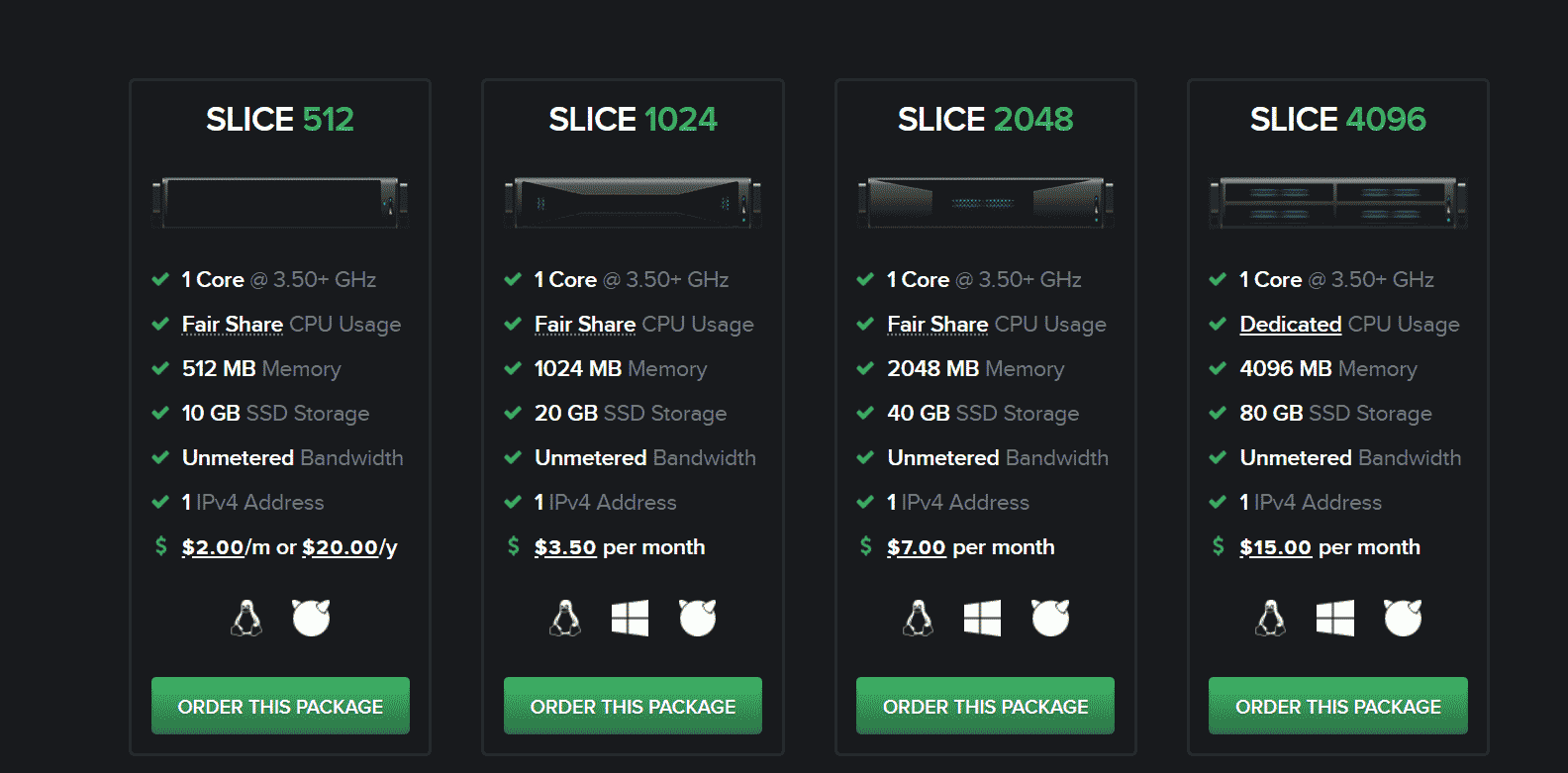Click the $20.00 yearly price link
This screenshot has height=773, width=1568.
click(x=341, y=547)
